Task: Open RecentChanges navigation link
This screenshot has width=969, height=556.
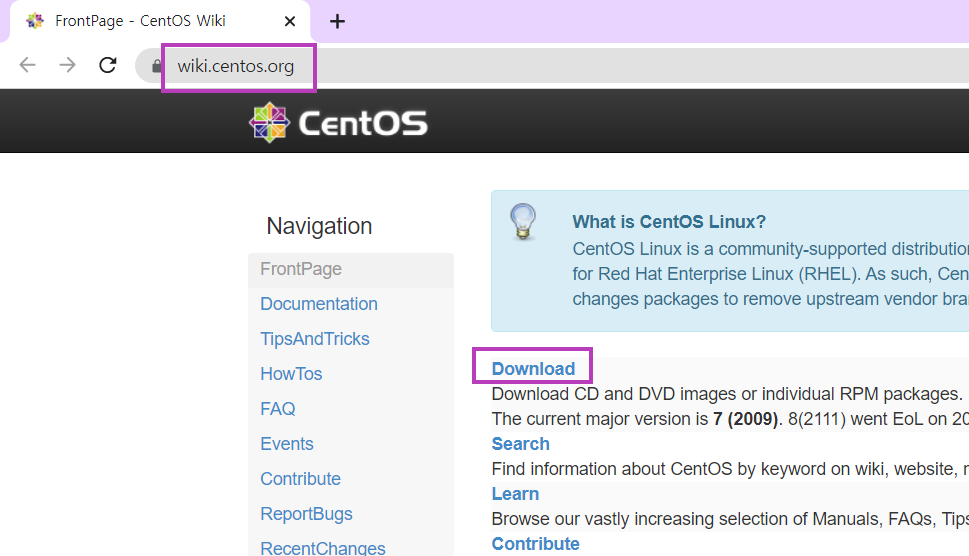Action: pyautogui.click(x=323, y=548)
